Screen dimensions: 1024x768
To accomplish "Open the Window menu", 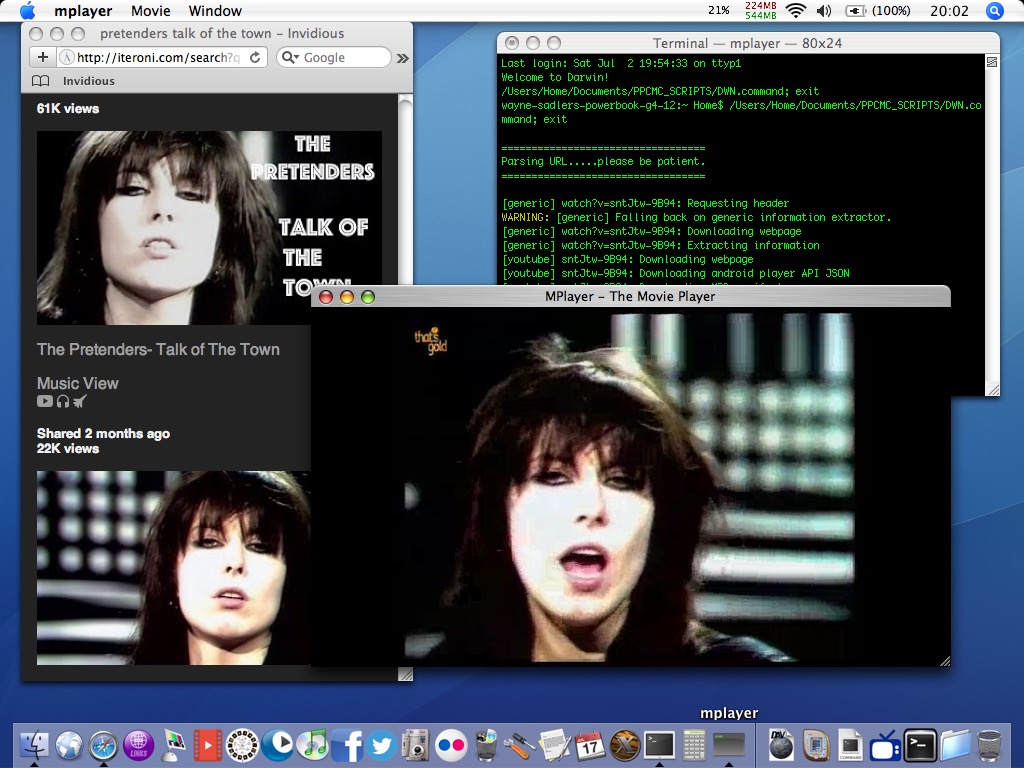I will click(215, 10).
